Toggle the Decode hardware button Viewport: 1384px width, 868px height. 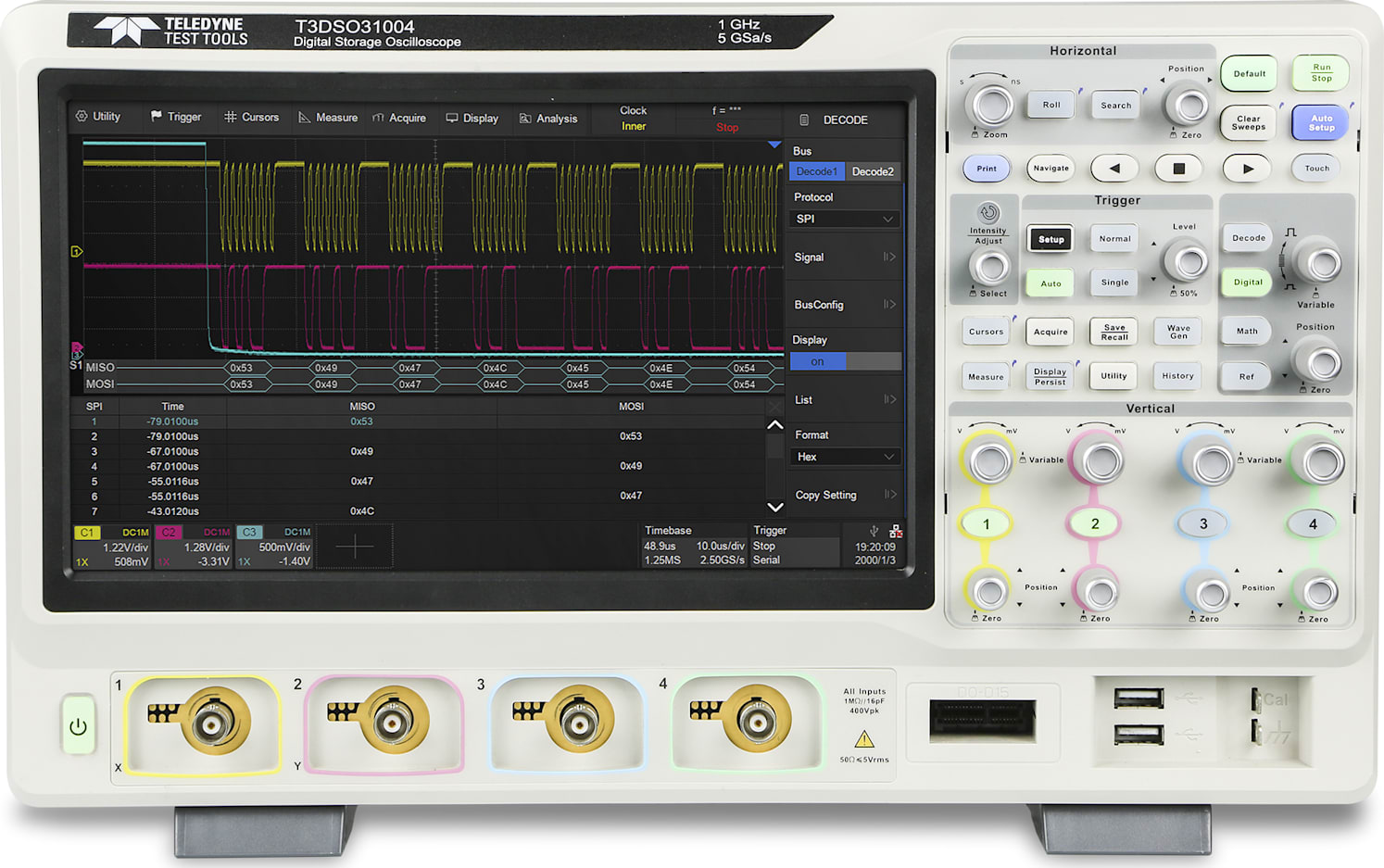[1248, 238]
